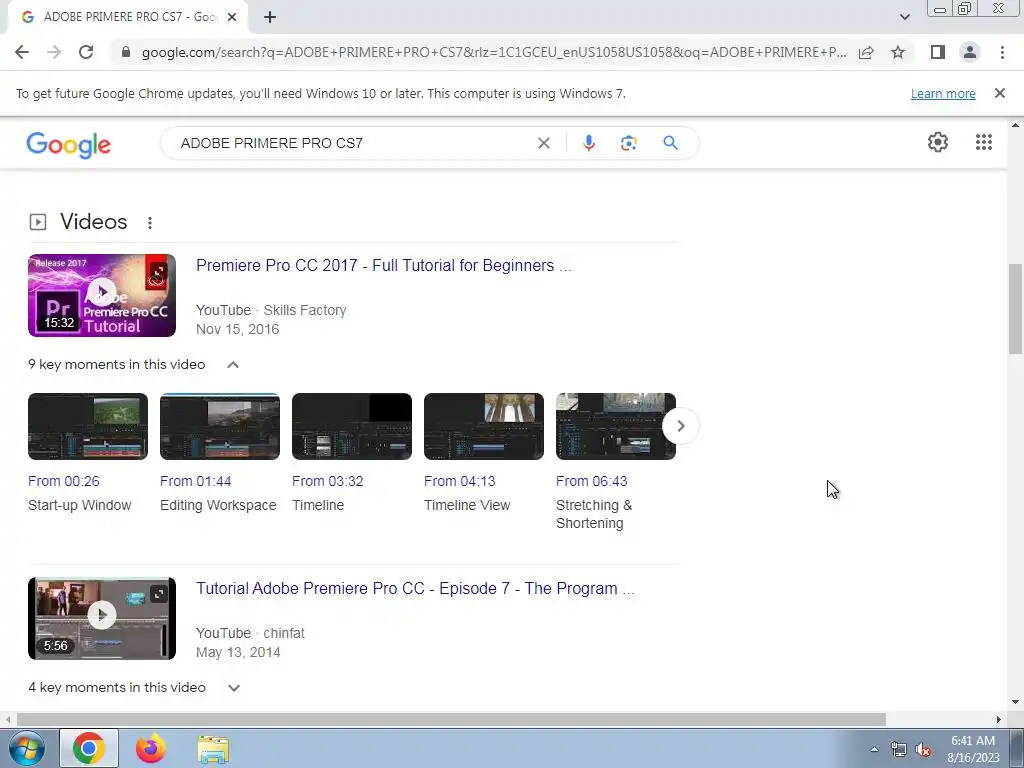Click the horizontal scrollbar thumb
Viewport: 1024px width, 768px height.
(451, 720)
